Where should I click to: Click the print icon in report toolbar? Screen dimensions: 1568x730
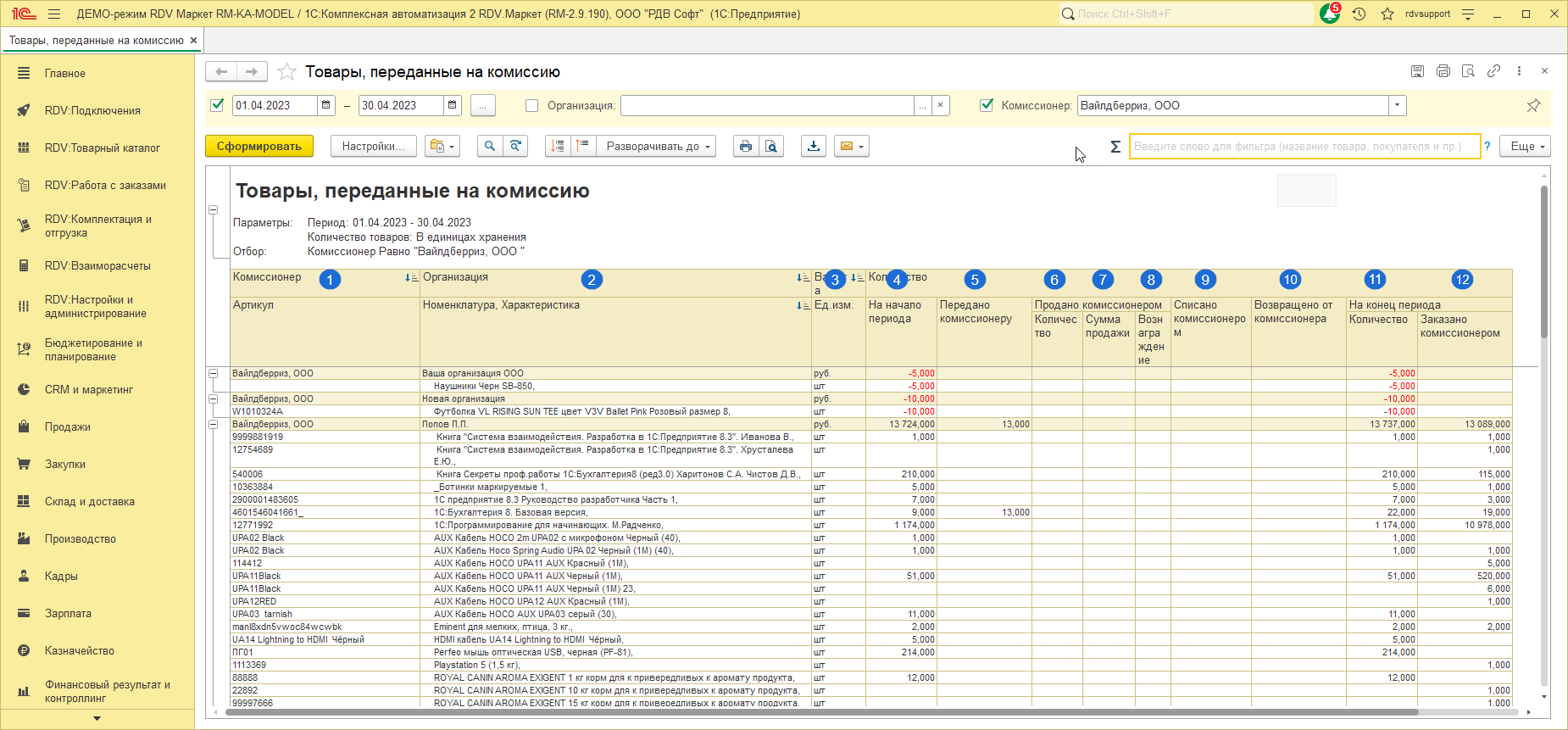(745, 147)
